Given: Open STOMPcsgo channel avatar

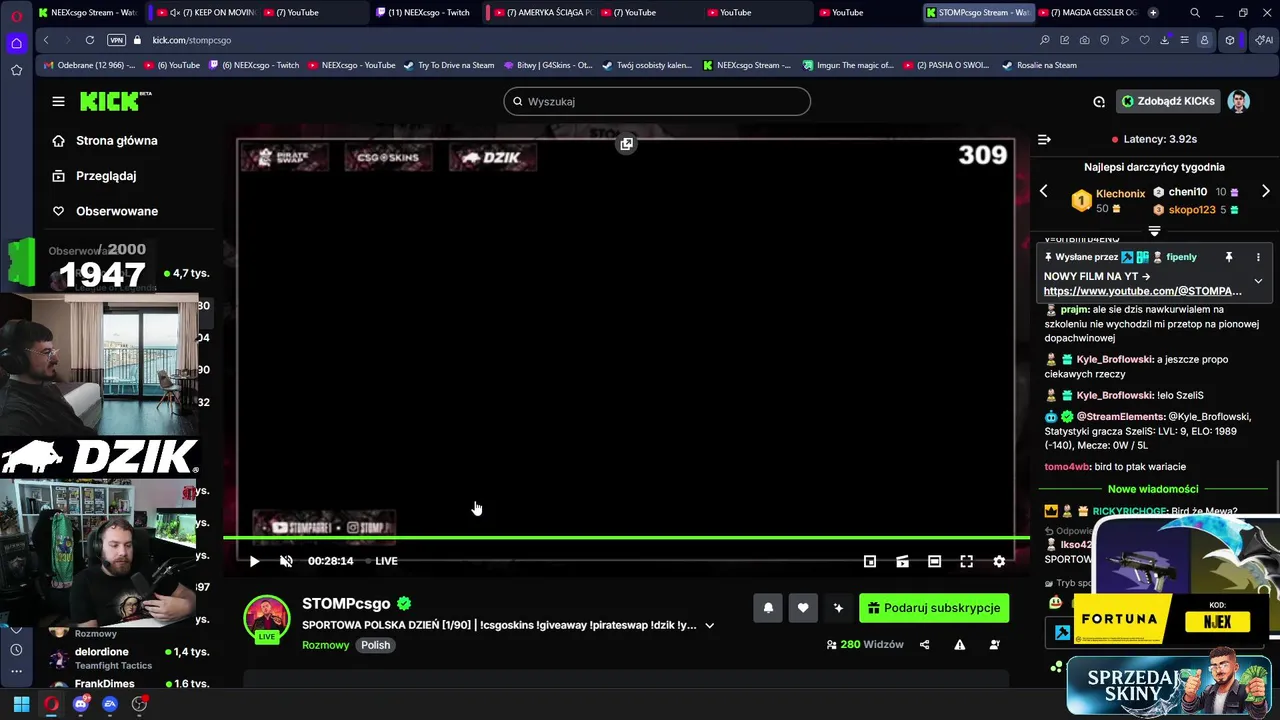Looking at the screenshot, I should [267, 618].
